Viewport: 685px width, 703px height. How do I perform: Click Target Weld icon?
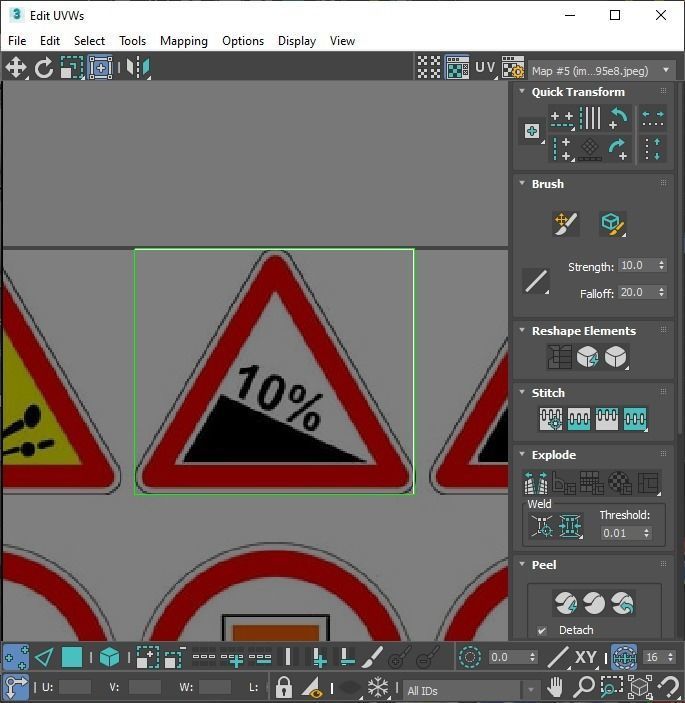(542, 525)
